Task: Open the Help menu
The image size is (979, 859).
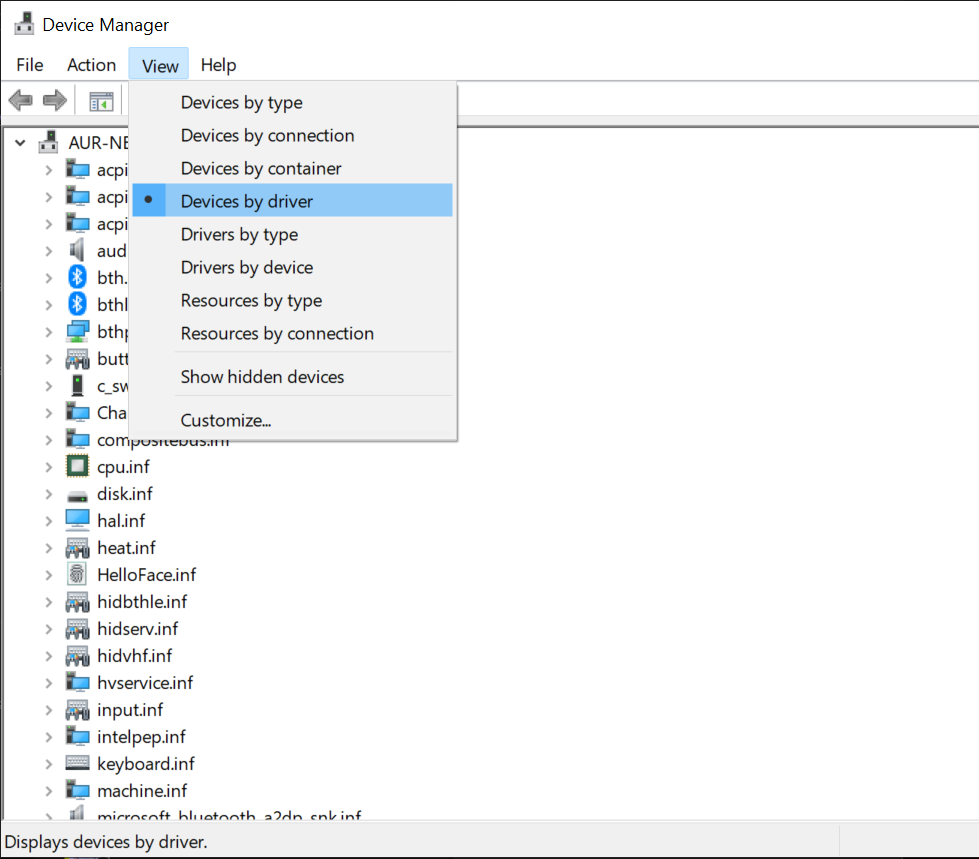Action: 218,65
